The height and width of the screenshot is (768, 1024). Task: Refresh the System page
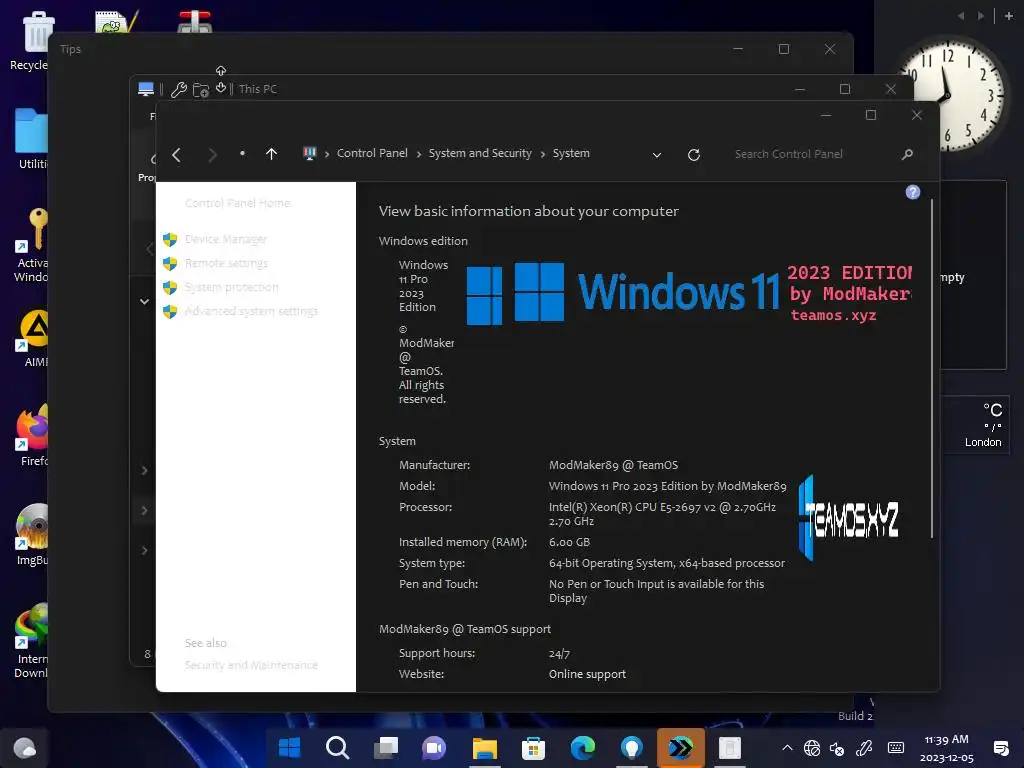pyautogui.click(x=694, y=154)
